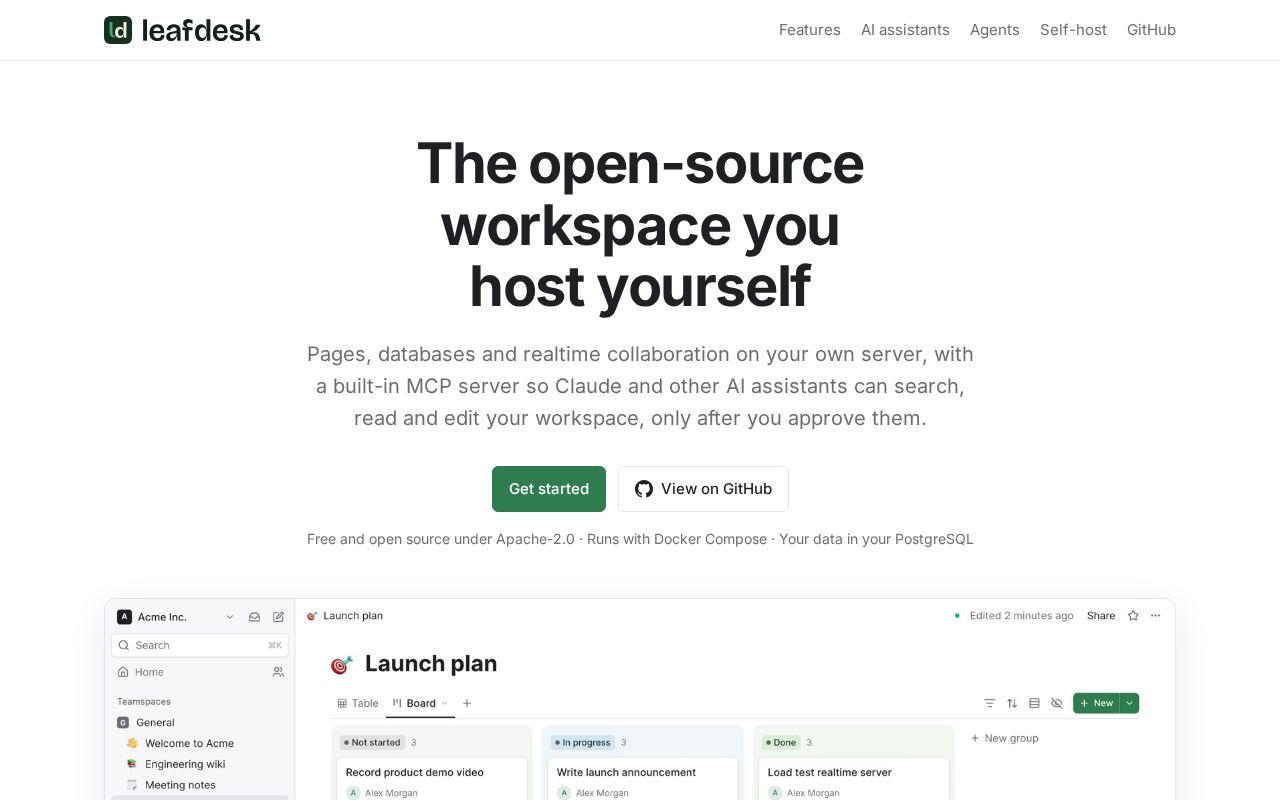Viewport: 1280px width, 800px height.
Task: Go to AI assistants nav item
Action: 905,30
